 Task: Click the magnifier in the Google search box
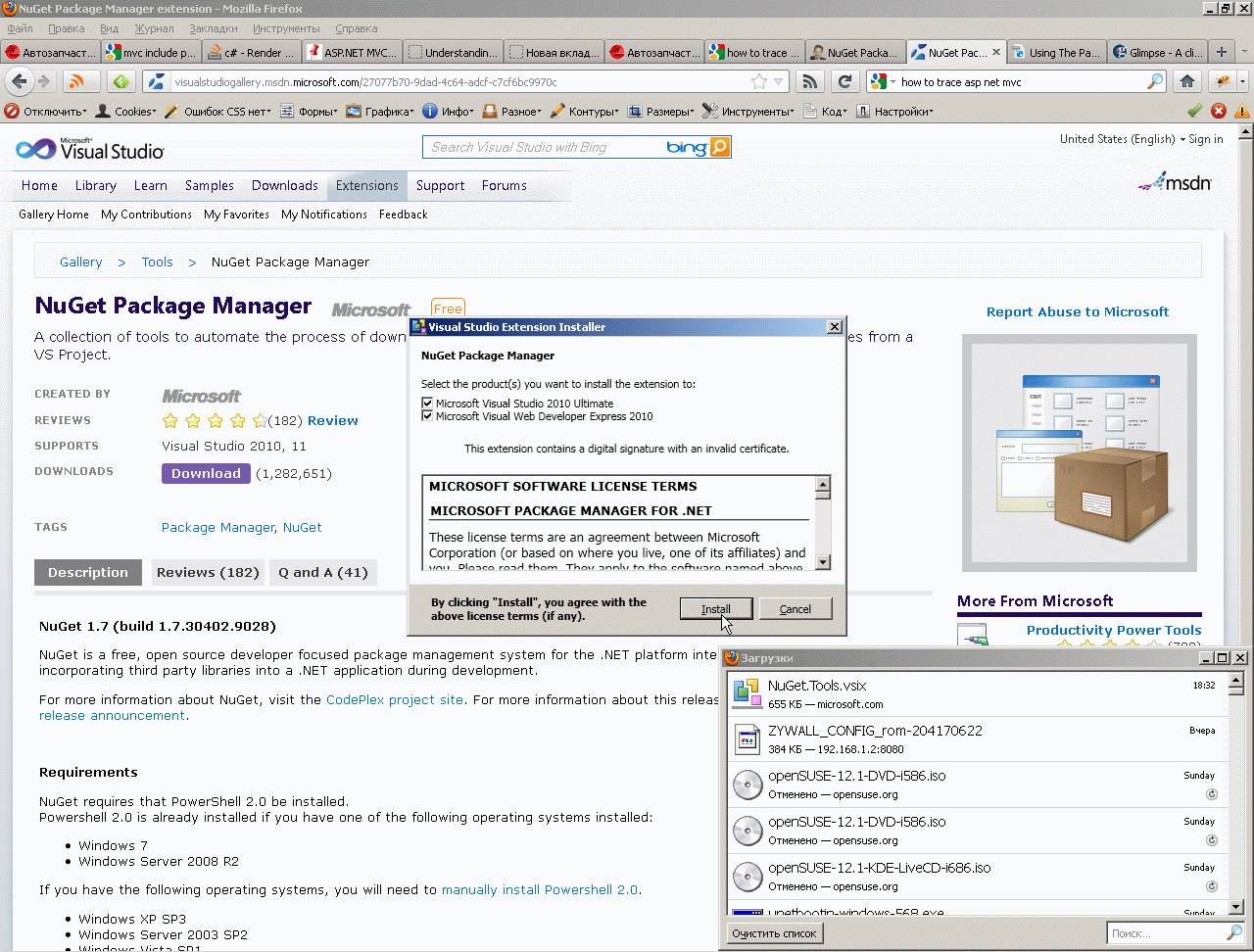click(1156, 82)
